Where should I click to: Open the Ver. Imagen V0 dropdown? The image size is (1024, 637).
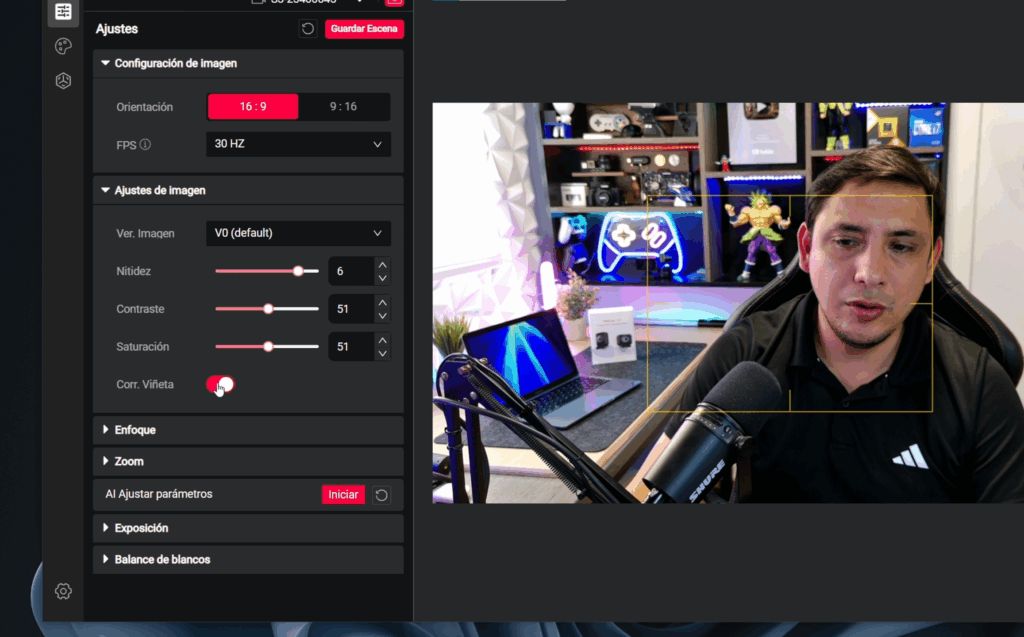pos(298,233)
